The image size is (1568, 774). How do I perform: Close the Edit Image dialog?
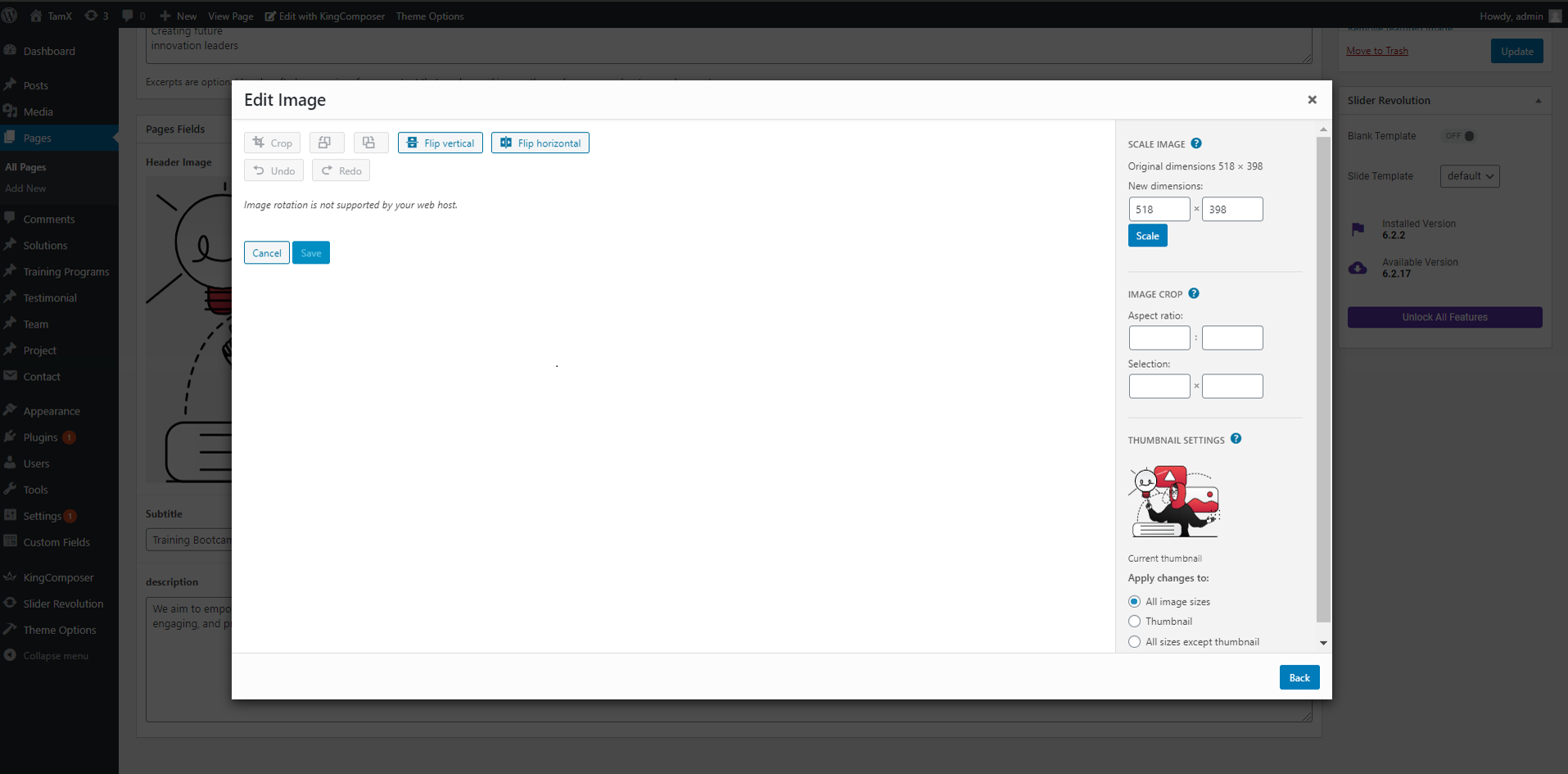(1312, 100)
